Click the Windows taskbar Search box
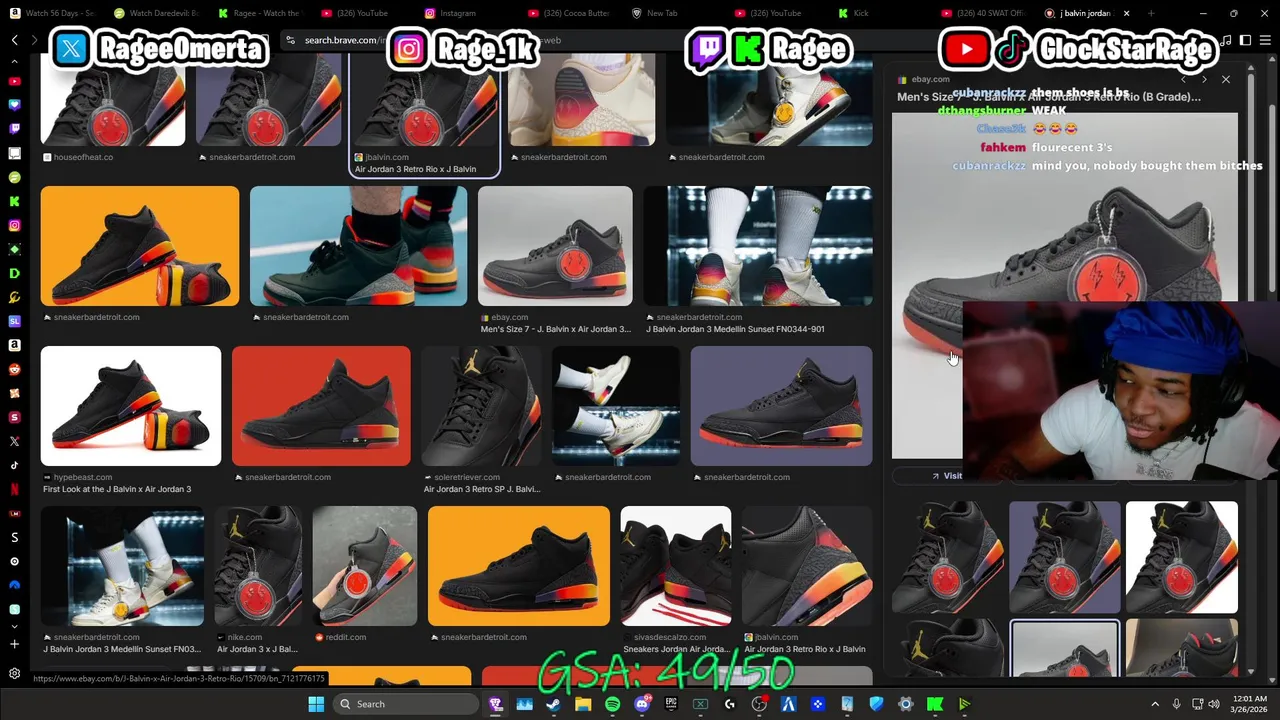This screenshot has width=1280, height=720. [x=406, y=704]
